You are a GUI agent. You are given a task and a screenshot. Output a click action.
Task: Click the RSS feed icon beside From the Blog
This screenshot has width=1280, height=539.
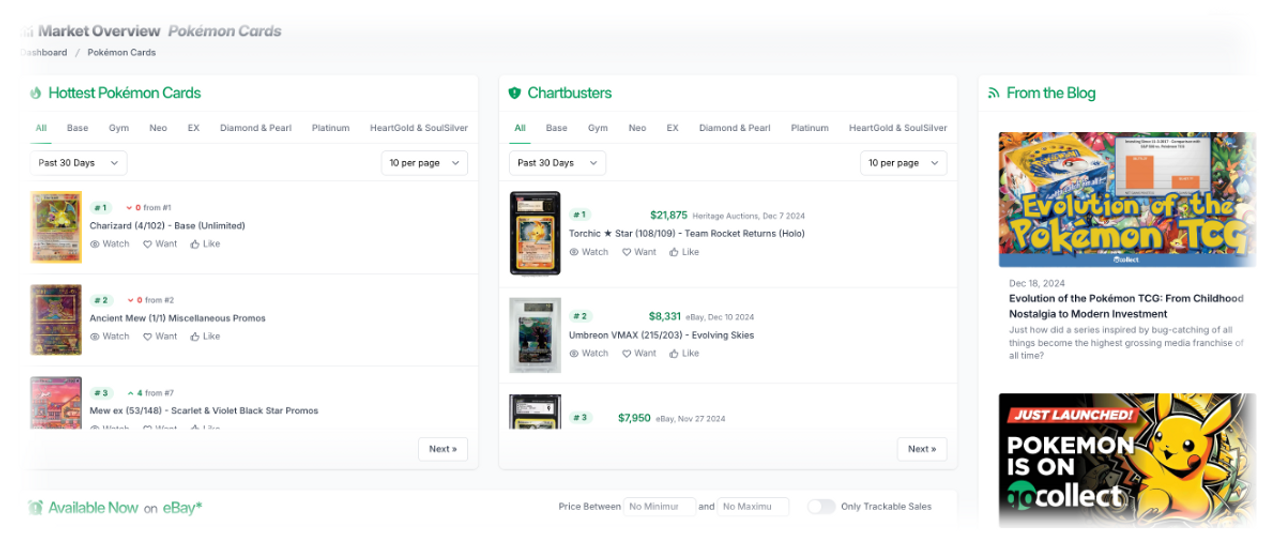[994, 93]
